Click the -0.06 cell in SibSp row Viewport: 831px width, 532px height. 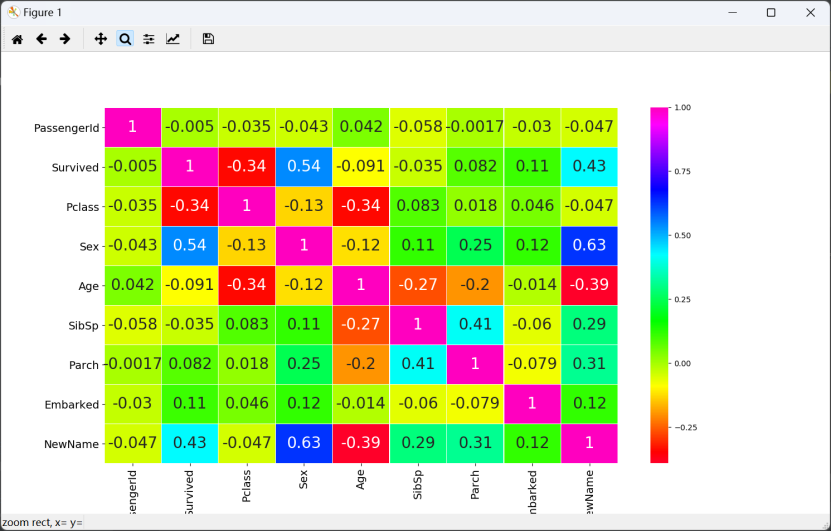[x=532, y=325]
